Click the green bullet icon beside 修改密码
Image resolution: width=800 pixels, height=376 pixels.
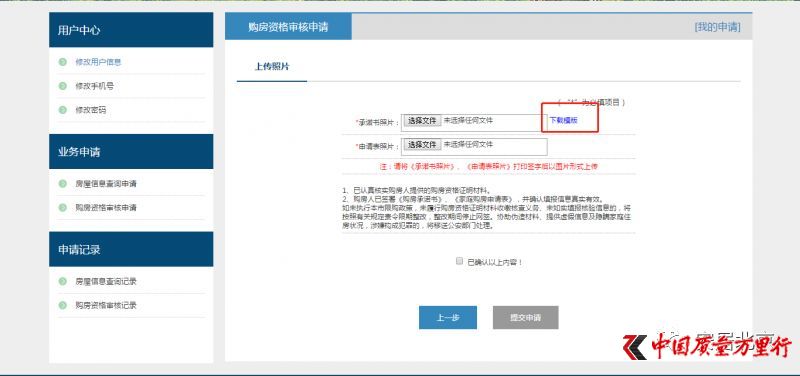point(63,110)
